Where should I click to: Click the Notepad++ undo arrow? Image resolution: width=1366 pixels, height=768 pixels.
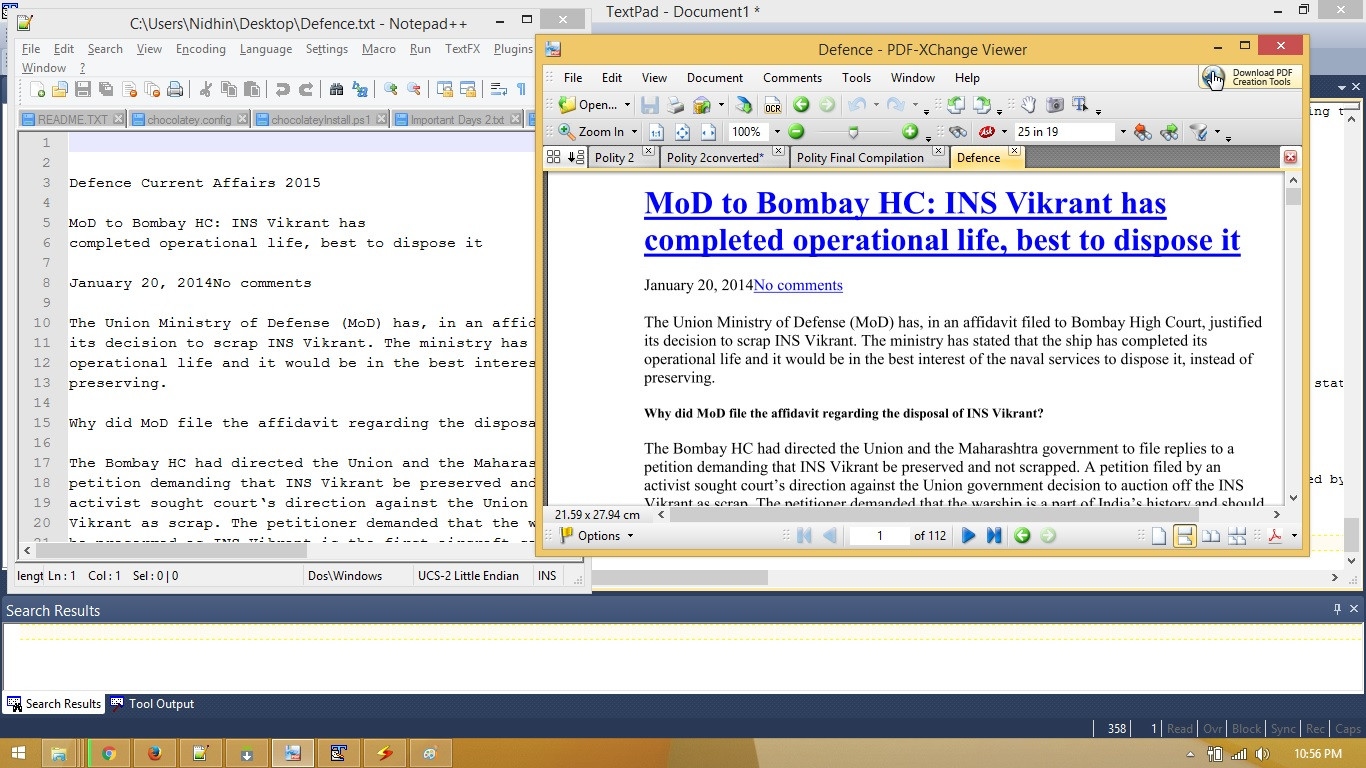pos(283,89)
